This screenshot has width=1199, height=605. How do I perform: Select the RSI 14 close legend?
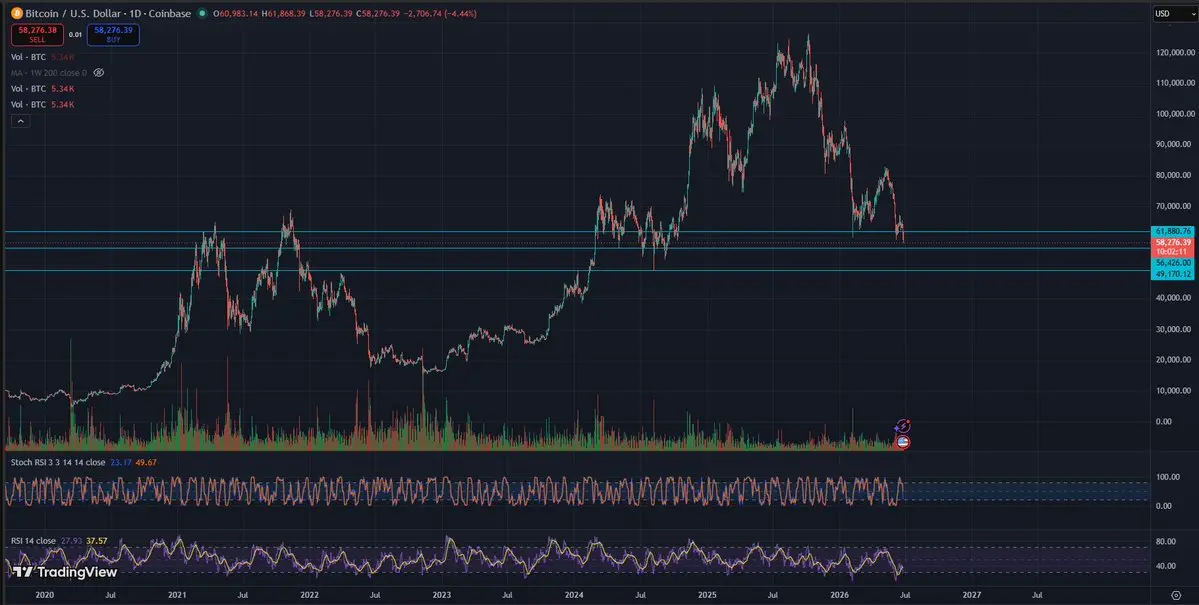(33, 541)
